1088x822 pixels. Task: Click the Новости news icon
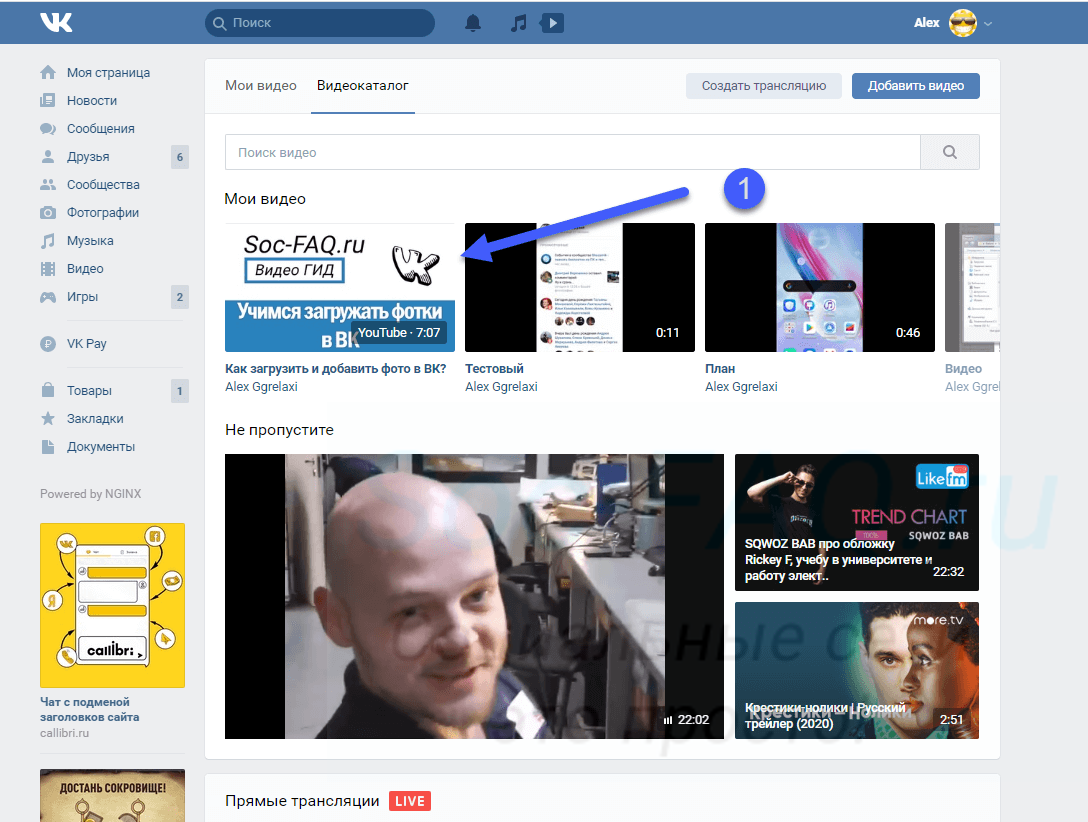(48, 101)
